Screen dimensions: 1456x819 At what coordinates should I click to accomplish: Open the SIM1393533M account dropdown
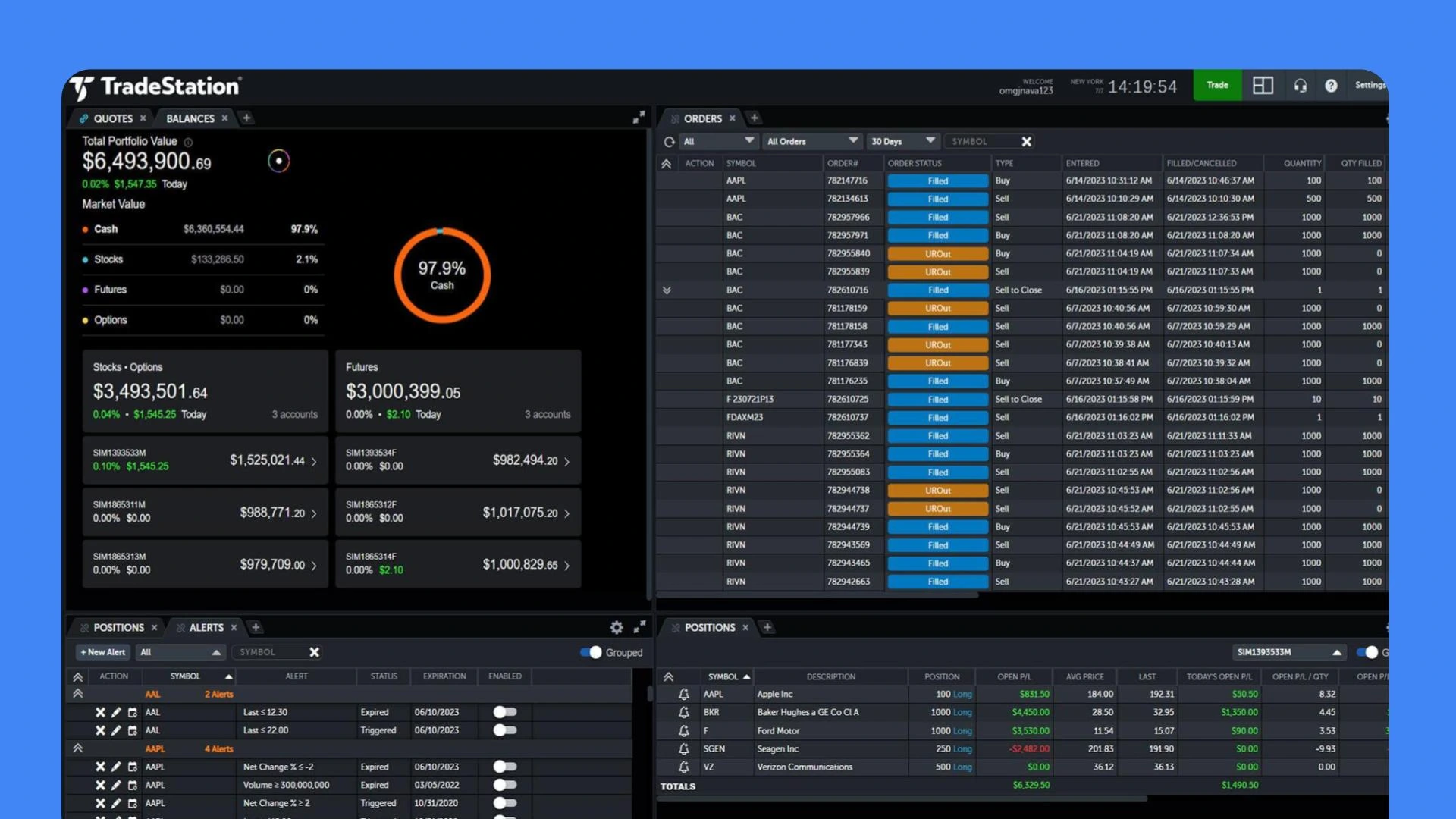pos(1288,653)
